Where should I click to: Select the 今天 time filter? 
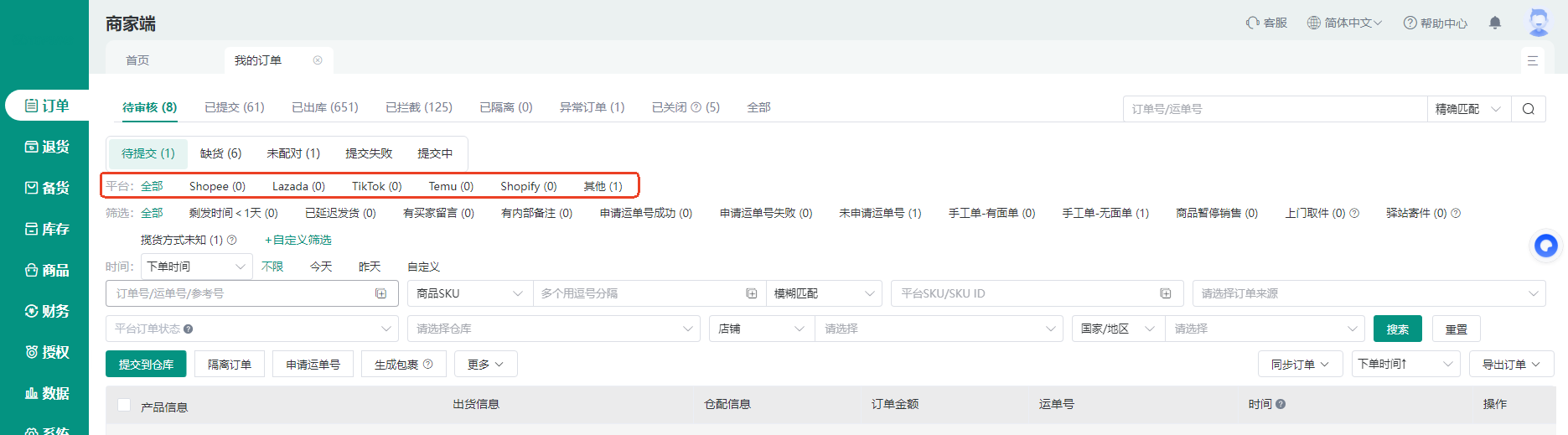pos(321,267)
